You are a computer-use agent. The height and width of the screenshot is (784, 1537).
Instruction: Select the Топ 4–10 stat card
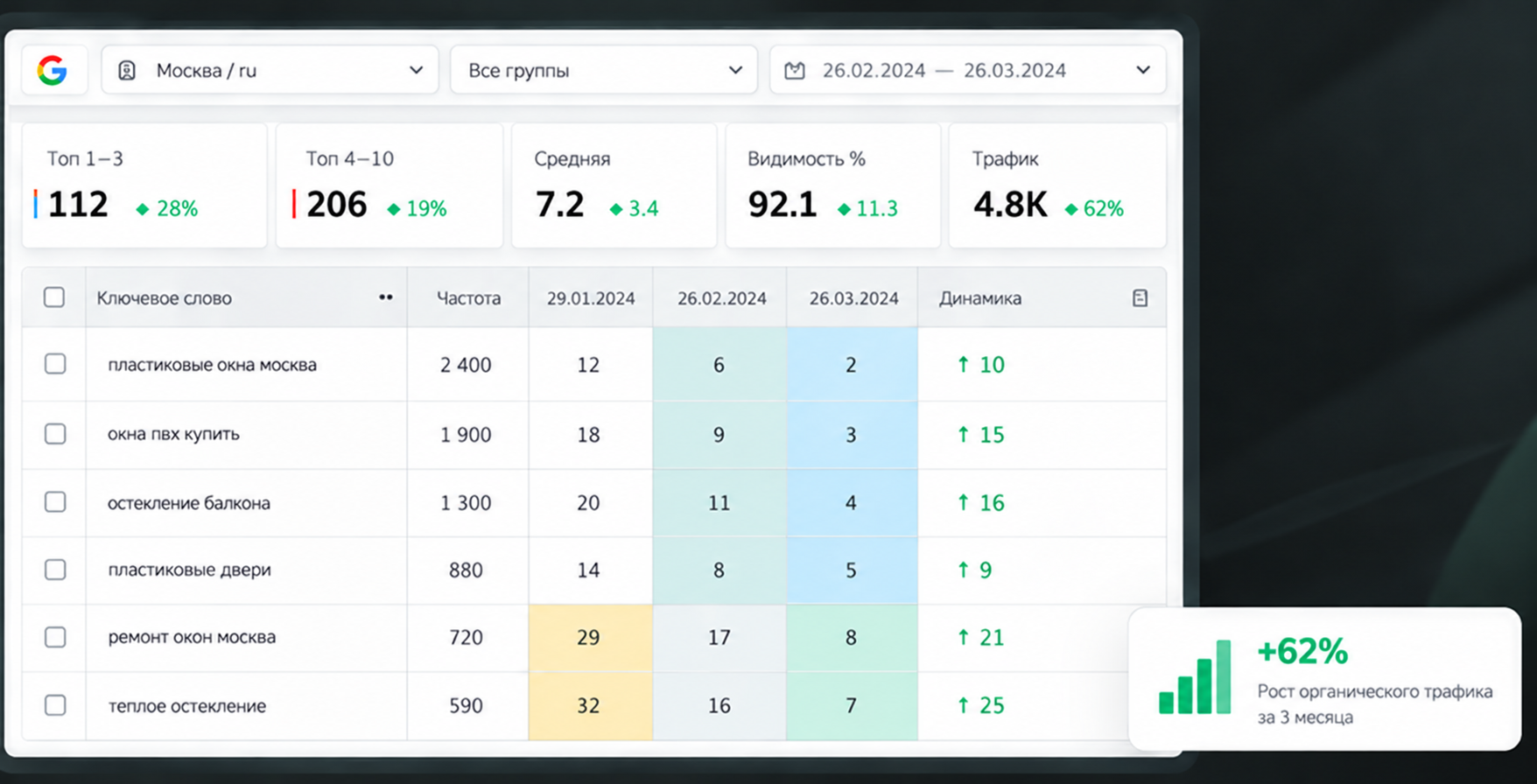point(390,185)
